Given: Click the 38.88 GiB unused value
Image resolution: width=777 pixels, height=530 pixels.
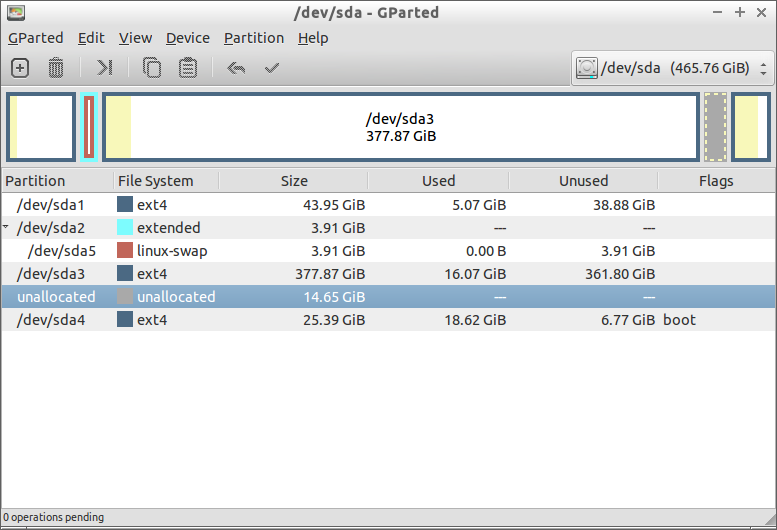Looking at the screenshot, I should coord(624,205).
